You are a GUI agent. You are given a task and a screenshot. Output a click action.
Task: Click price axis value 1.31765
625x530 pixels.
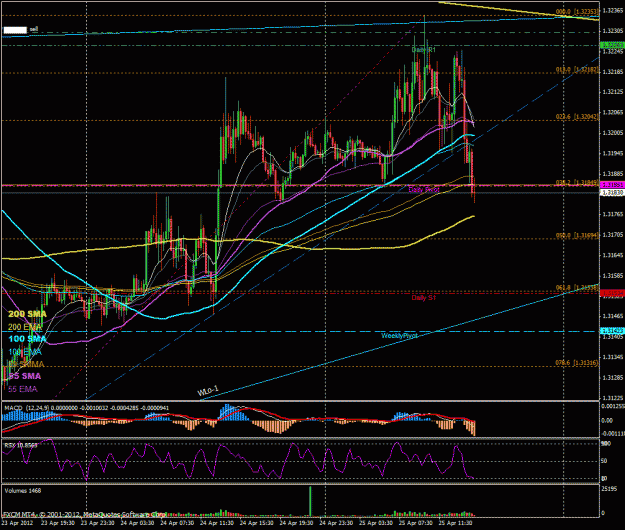(x=613, y=214)
